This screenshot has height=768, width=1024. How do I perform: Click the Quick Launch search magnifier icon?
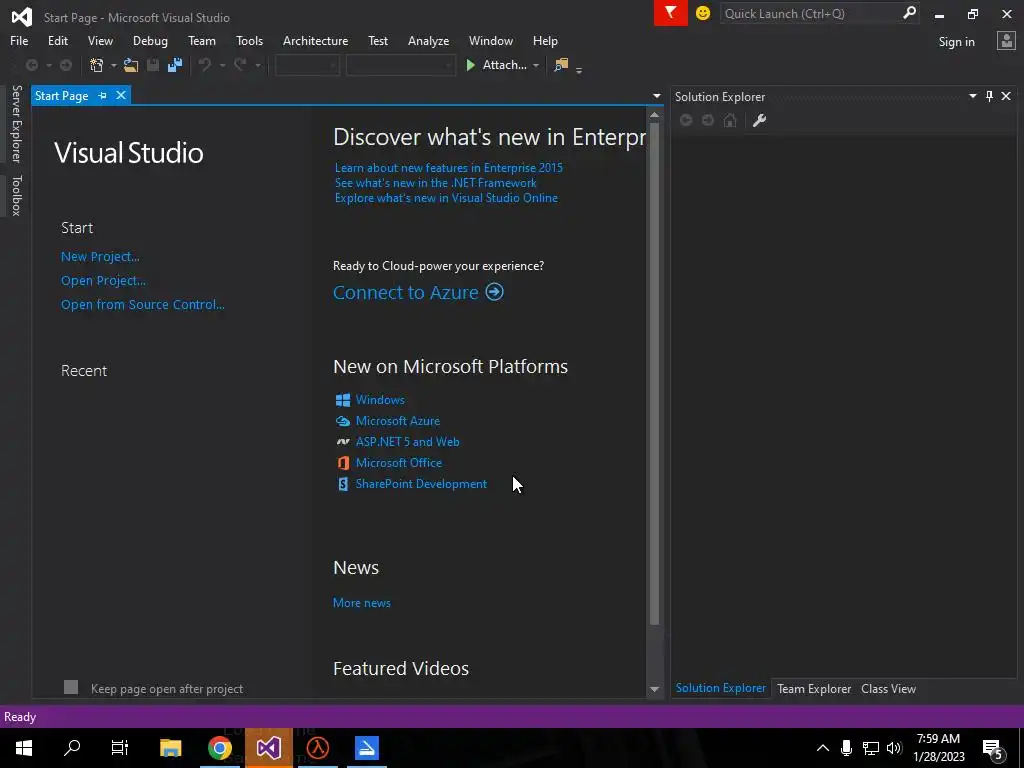[x=909, y=13]
